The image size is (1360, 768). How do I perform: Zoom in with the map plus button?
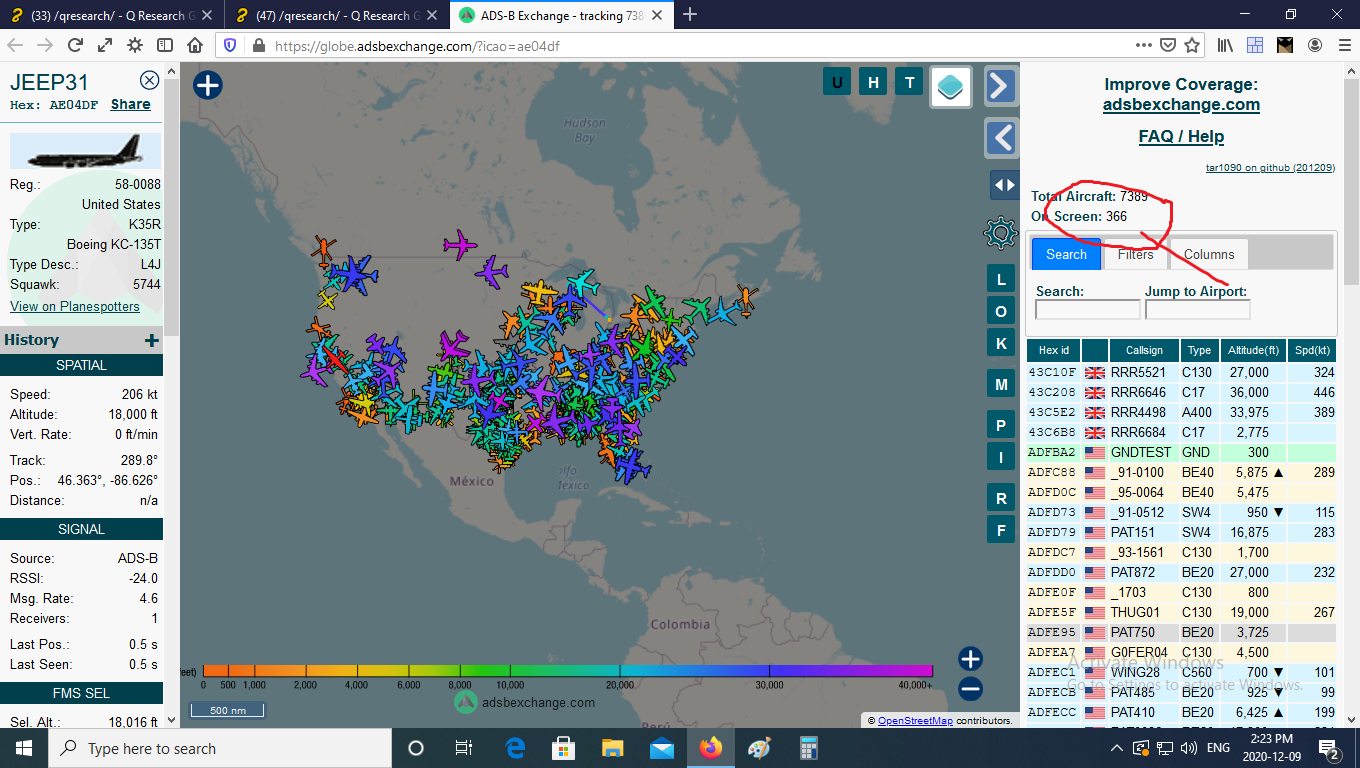[x=970, y=658]
